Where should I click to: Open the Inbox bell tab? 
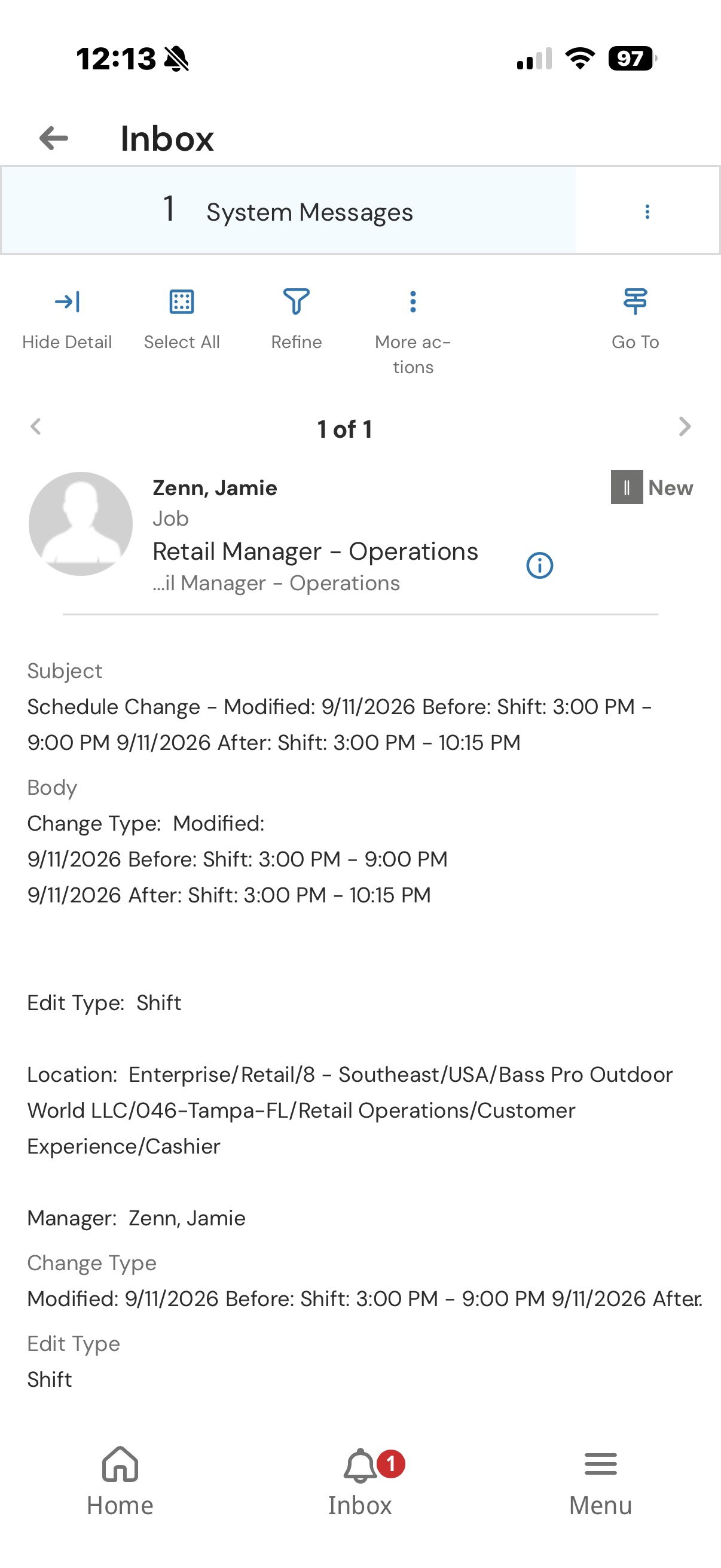(360, 1481)
